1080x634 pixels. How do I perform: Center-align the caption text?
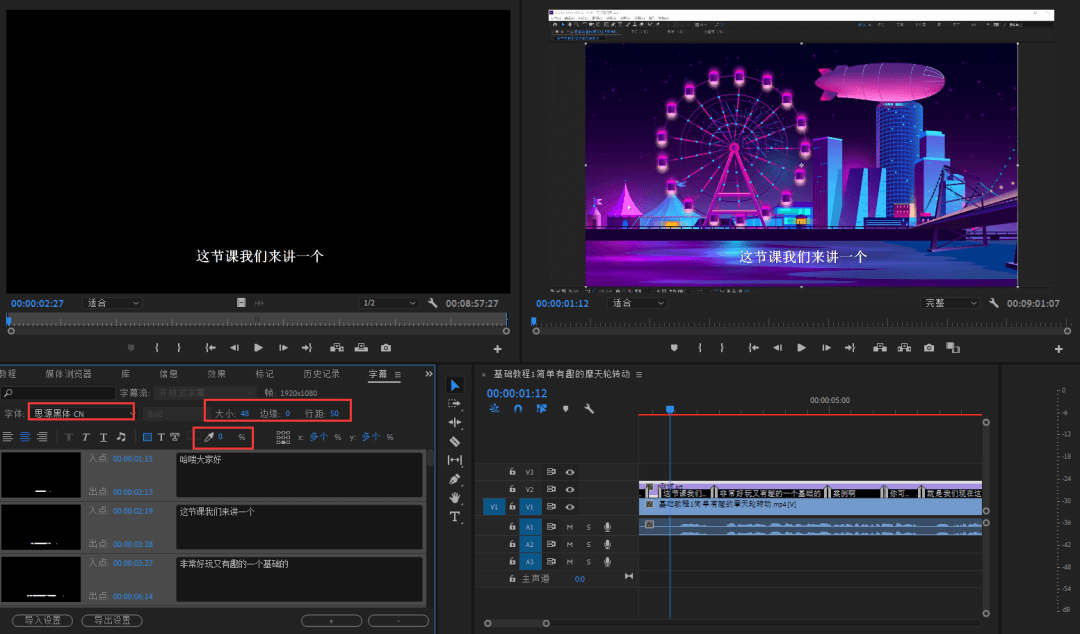25,437
